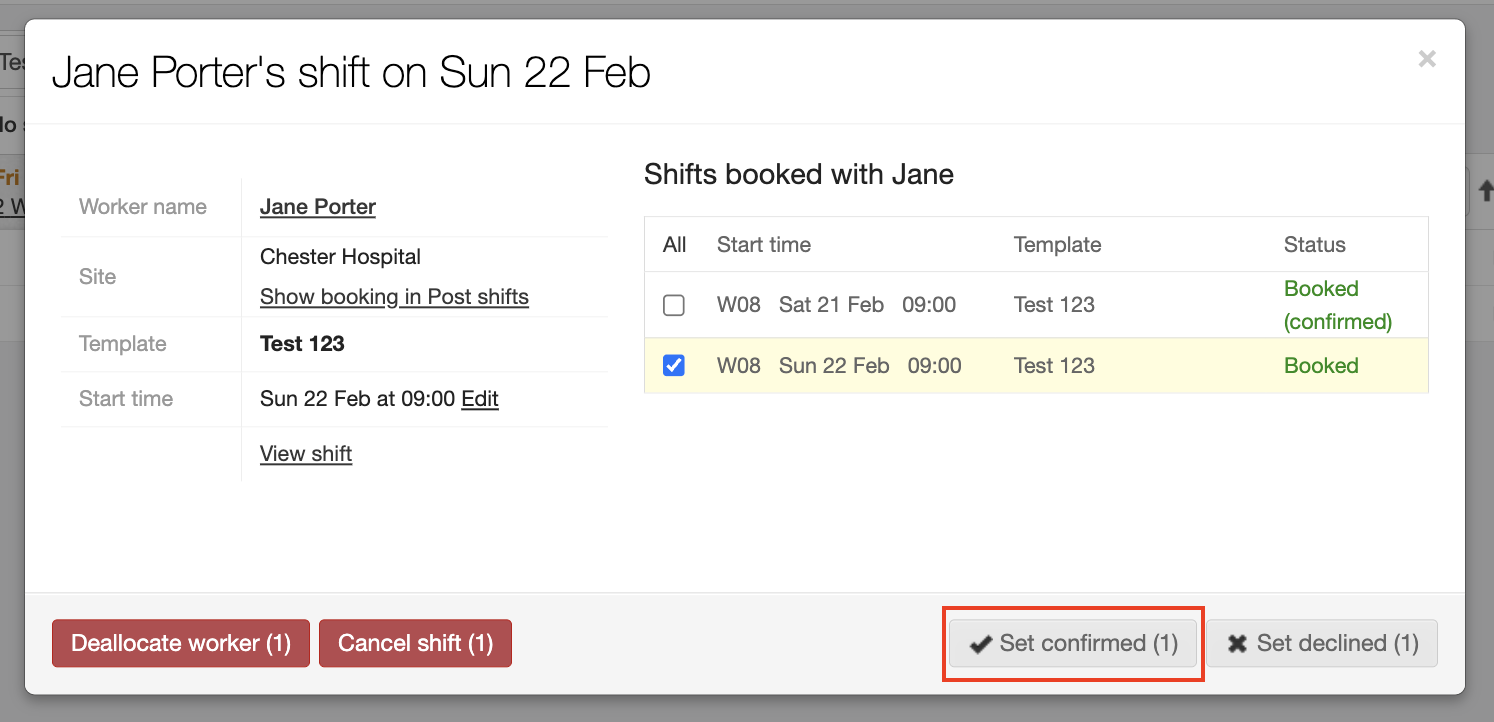The image size is (1494, 722).
Task: Click Cancel shift (1)
Action: tap(415, 643)
